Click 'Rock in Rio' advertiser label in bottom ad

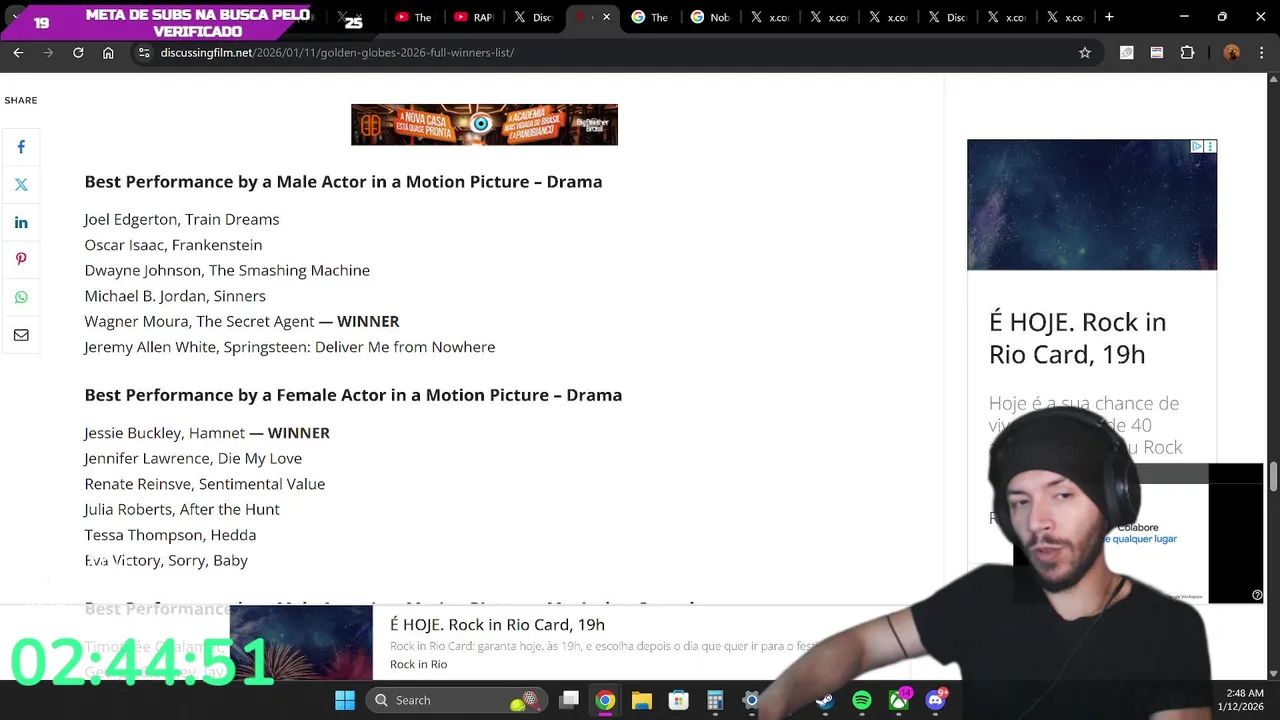click(418, 664)
